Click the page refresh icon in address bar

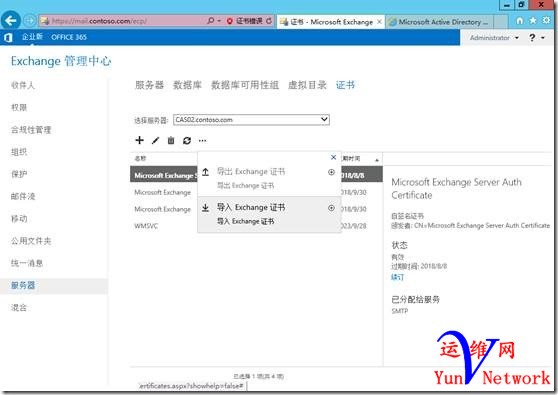tap(269, 21)
